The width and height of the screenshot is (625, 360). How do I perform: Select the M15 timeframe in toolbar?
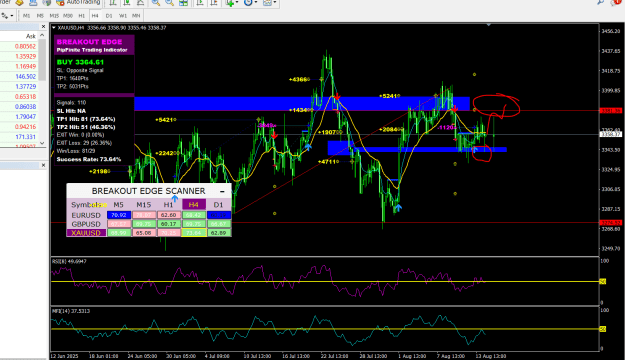point(54,16)
